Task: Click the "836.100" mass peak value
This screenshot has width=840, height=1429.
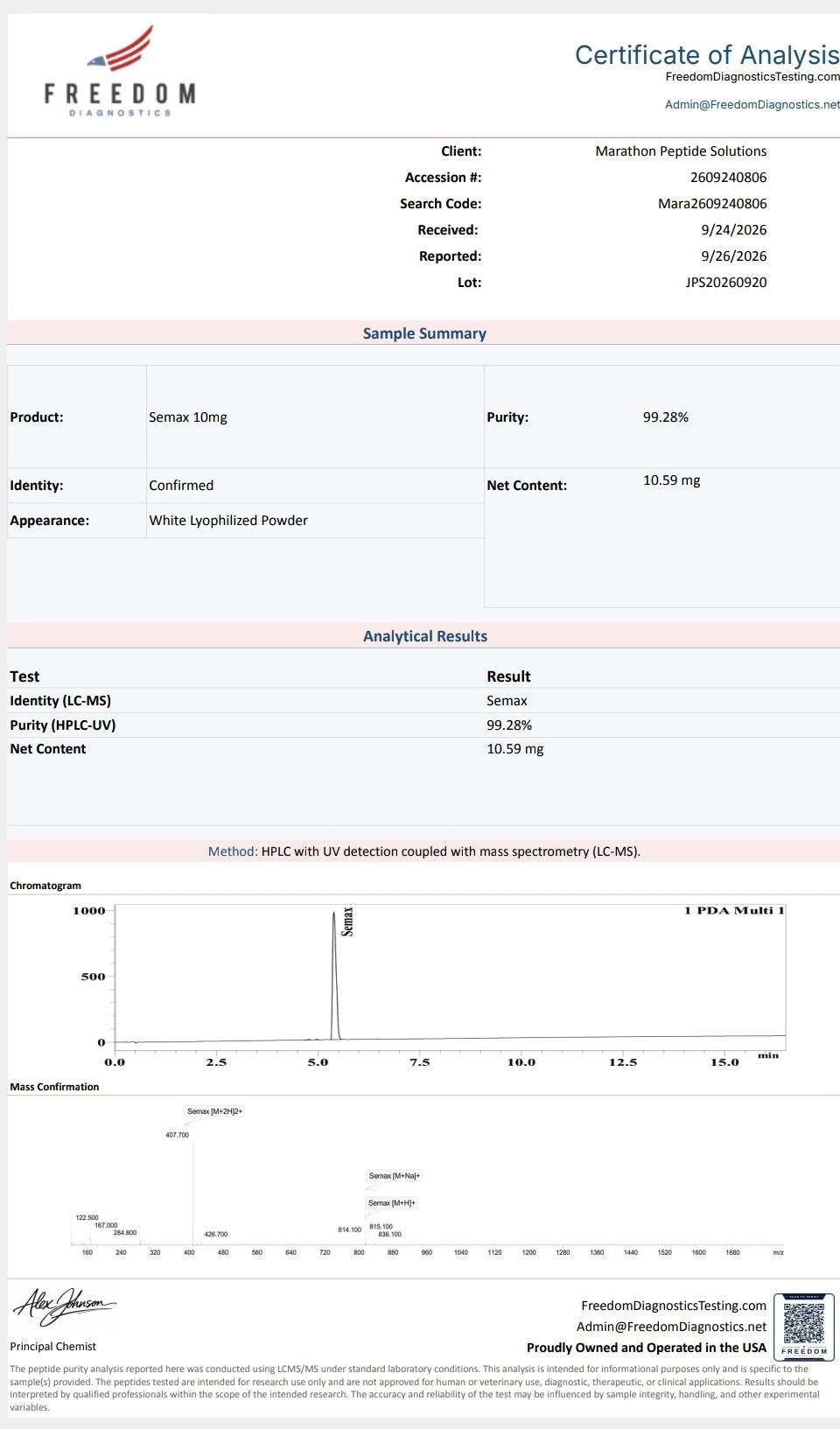Action: [x=390, y=1235]
